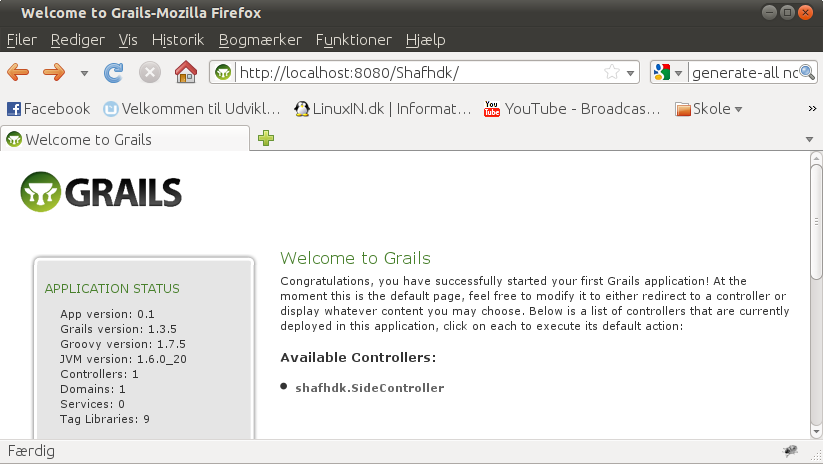Minimize the Firefox window

[769, 12]
